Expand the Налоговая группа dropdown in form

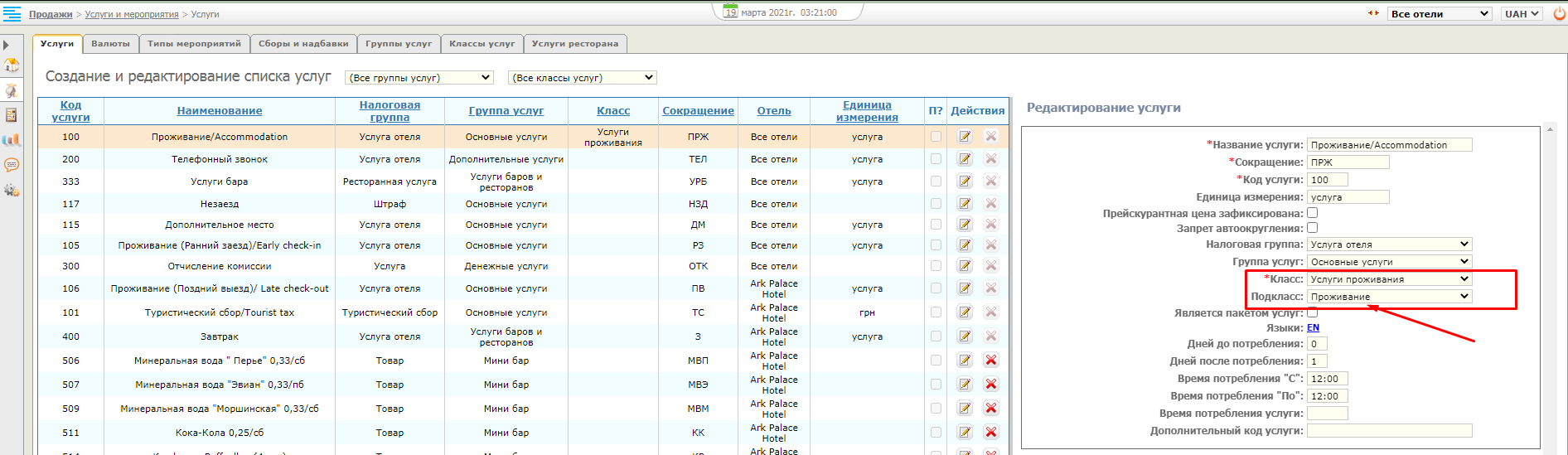click(x=1389, y=244)
